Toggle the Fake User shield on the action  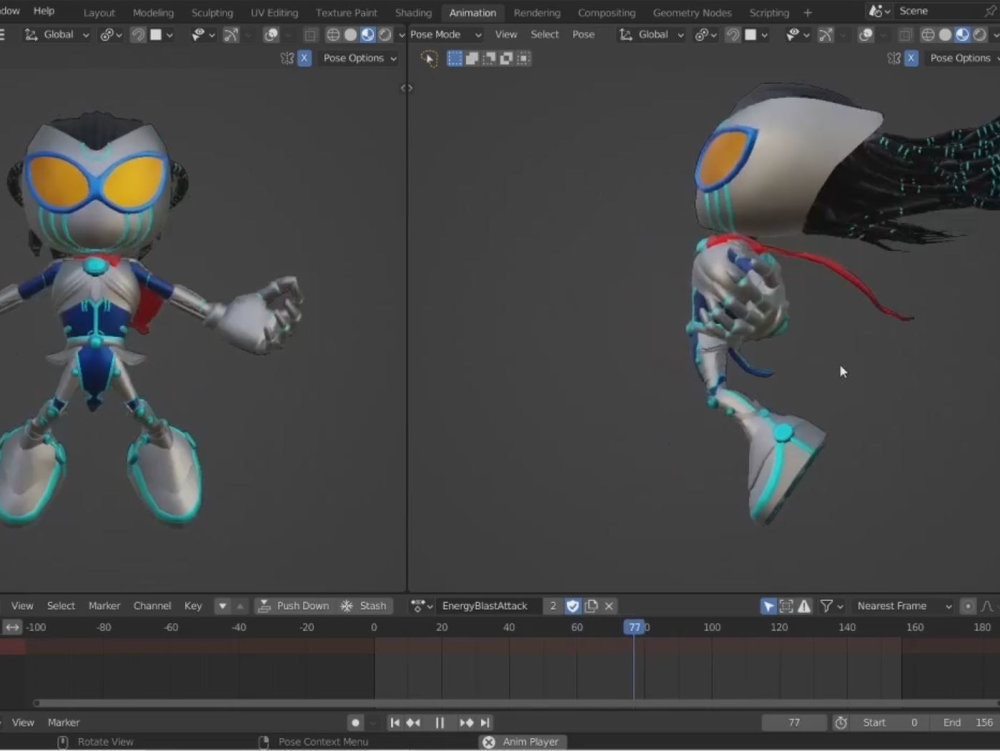(x=572, y=605)
